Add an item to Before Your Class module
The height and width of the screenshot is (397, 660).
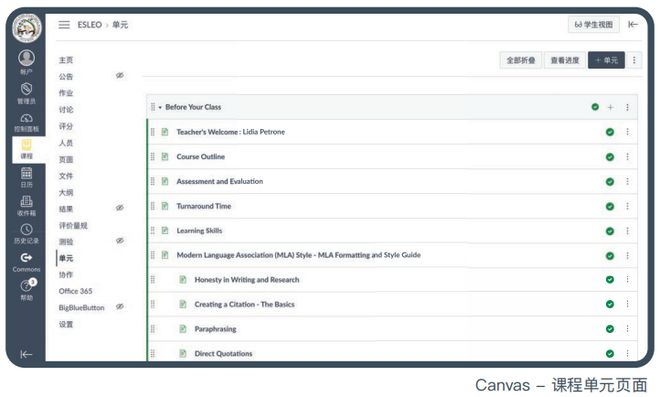pyautogui.click(x=610, y=107)
